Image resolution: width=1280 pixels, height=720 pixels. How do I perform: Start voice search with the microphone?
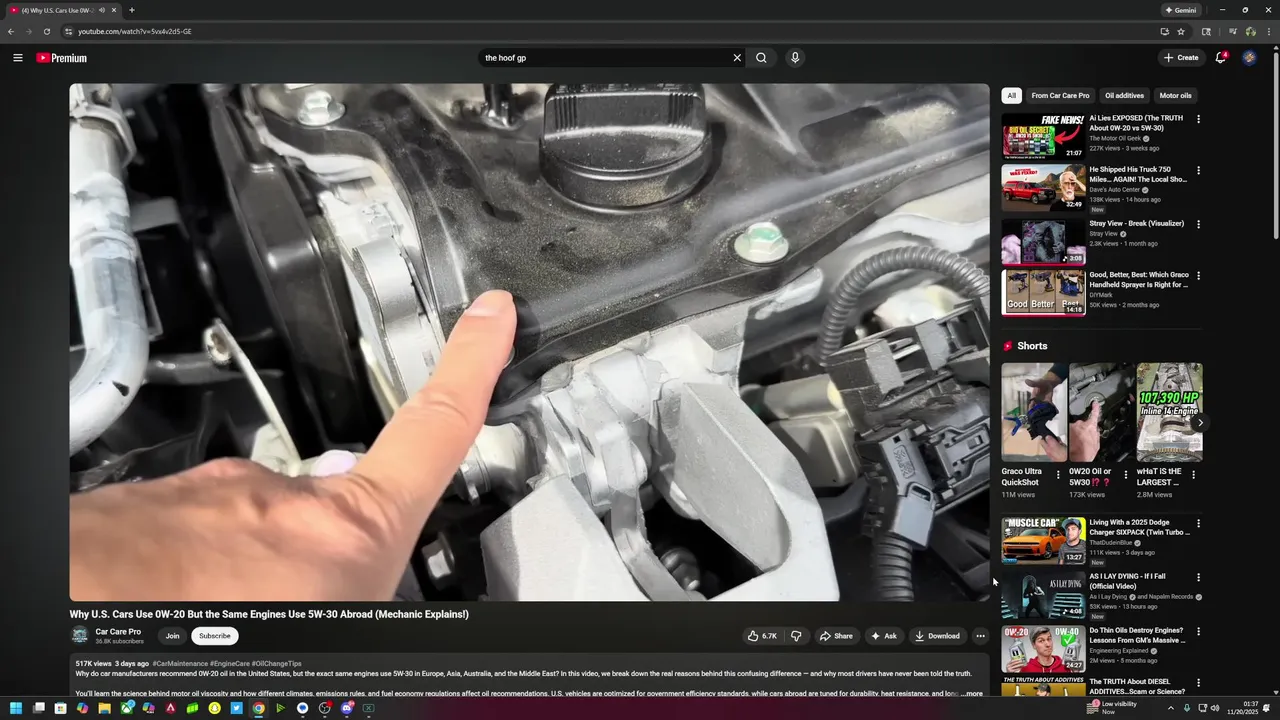[x=795, y=58]
